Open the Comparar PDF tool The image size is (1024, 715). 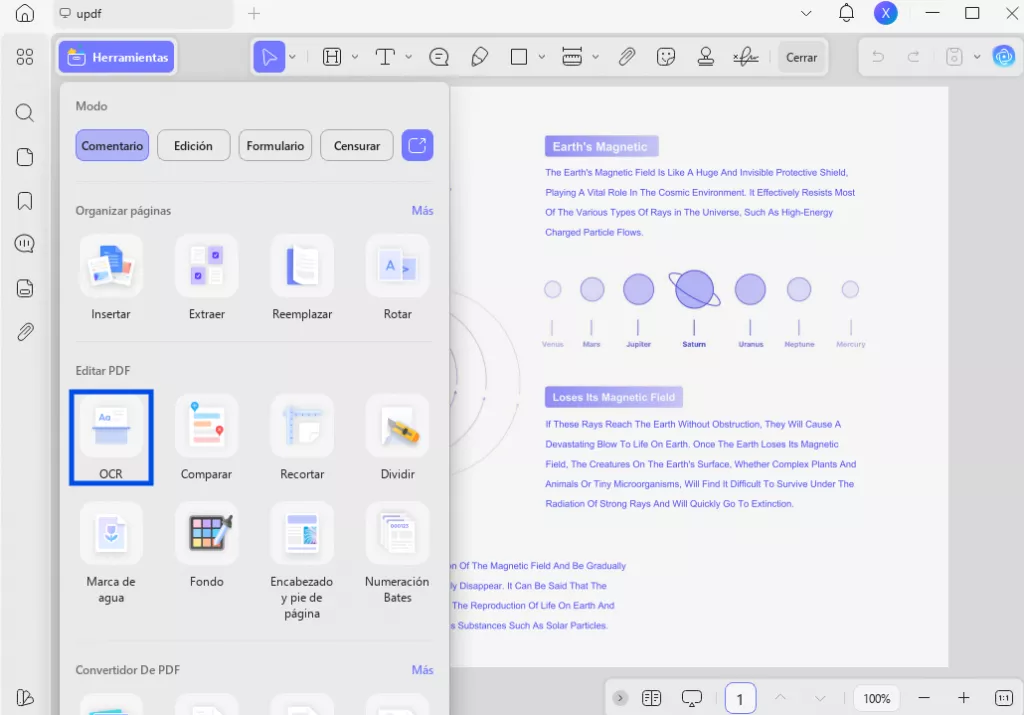pyautogui.click(x=206, y=437)
